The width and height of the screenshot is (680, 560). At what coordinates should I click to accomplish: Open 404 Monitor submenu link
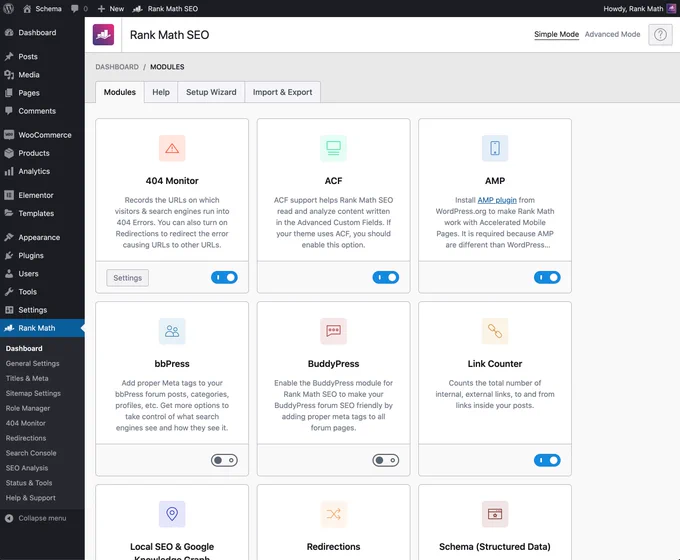(x=26, y=423)
